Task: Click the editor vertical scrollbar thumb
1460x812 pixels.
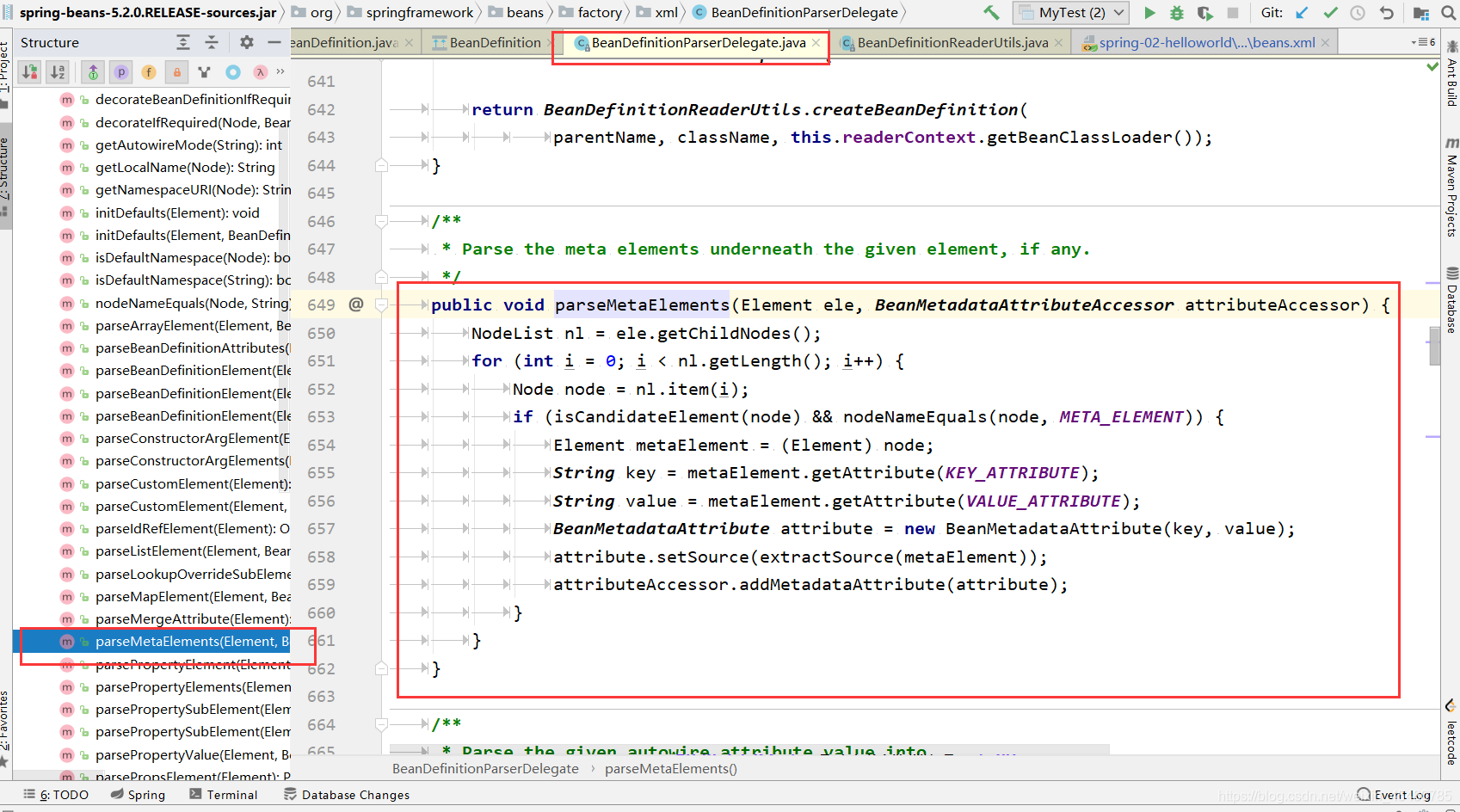Action: pyautogui.click(x=1434, y=346)
